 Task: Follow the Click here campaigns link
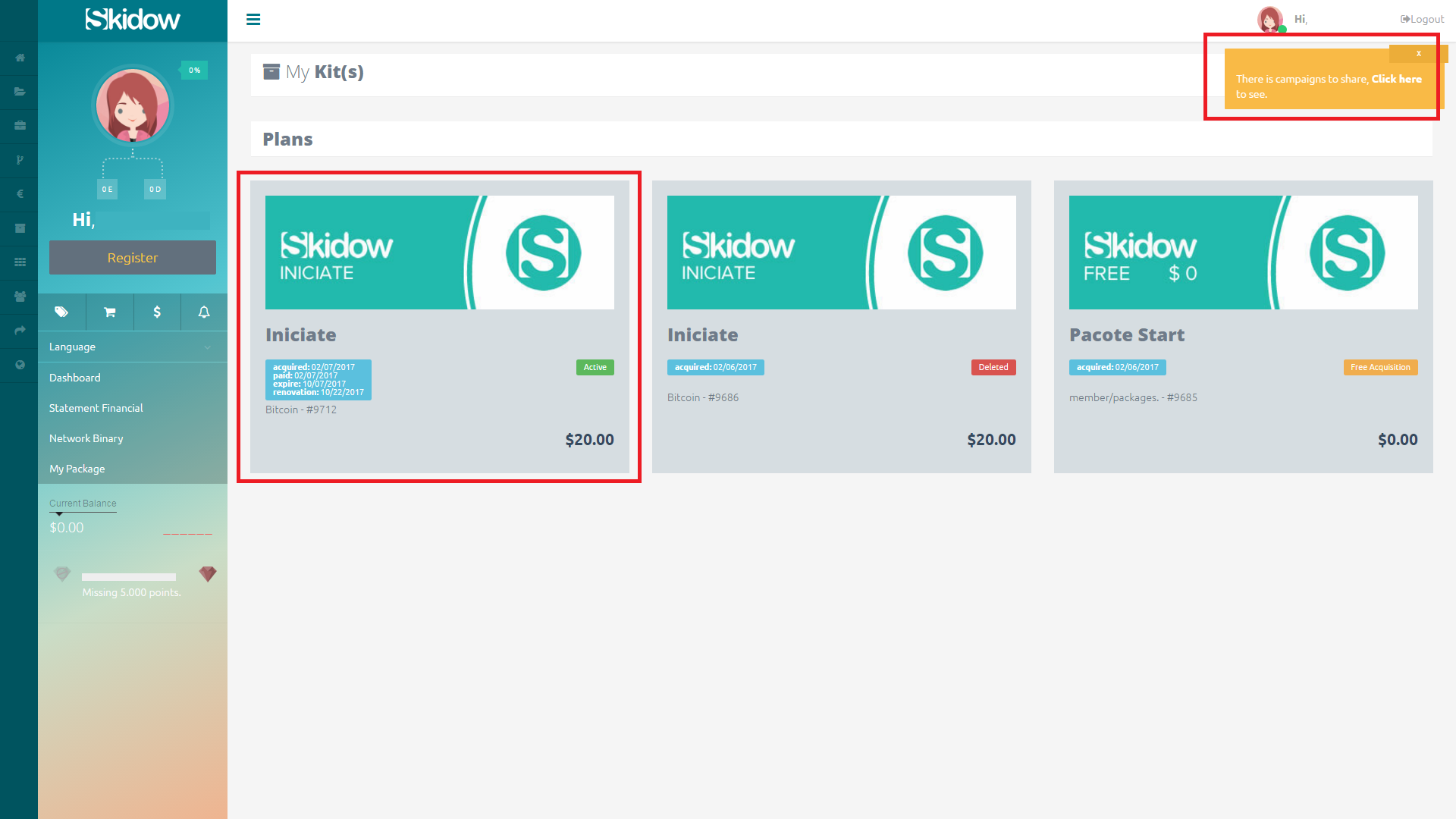tap(1397, 79)
